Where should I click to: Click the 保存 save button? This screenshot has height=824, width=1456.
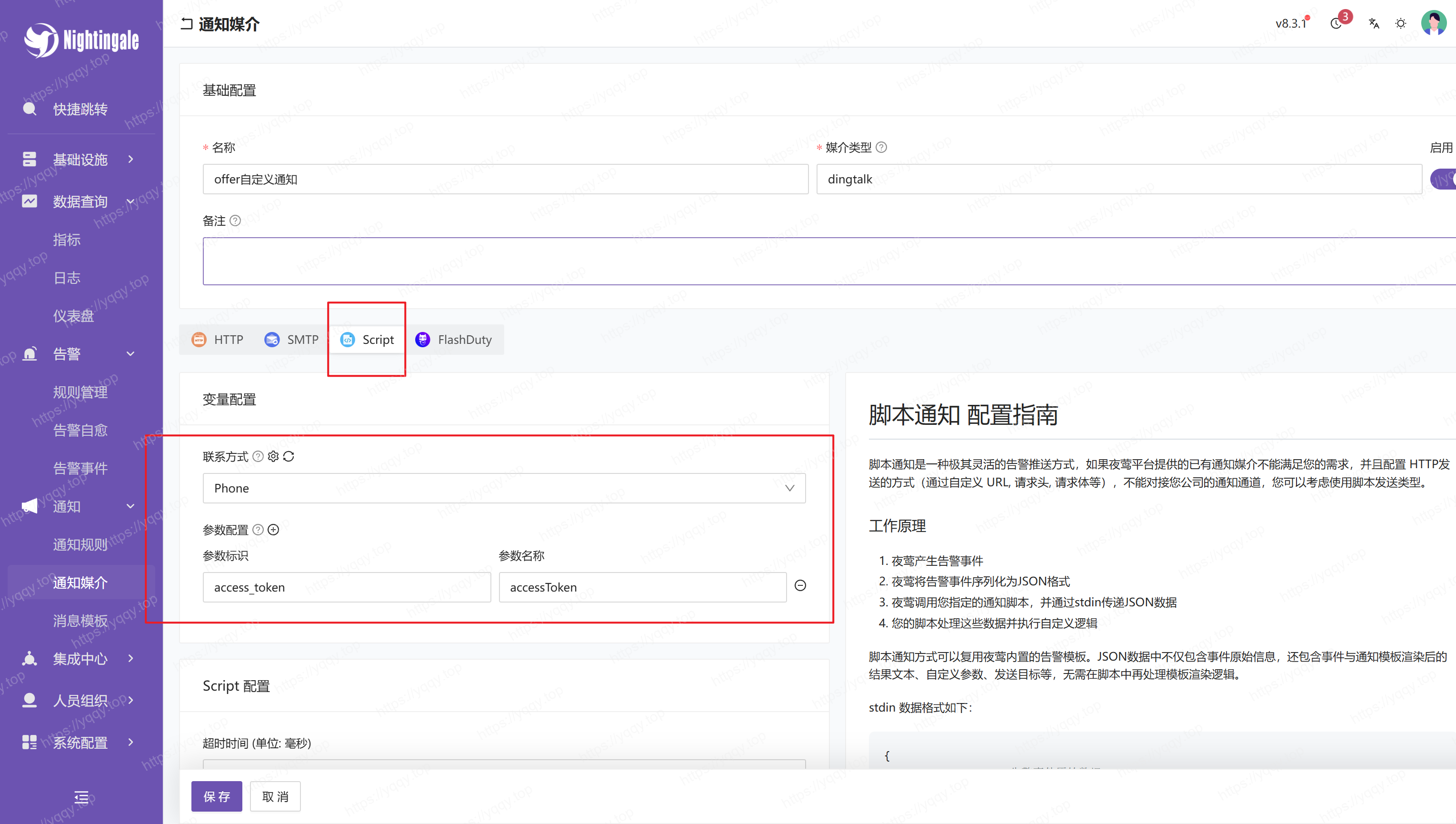[x=217, y=796]
